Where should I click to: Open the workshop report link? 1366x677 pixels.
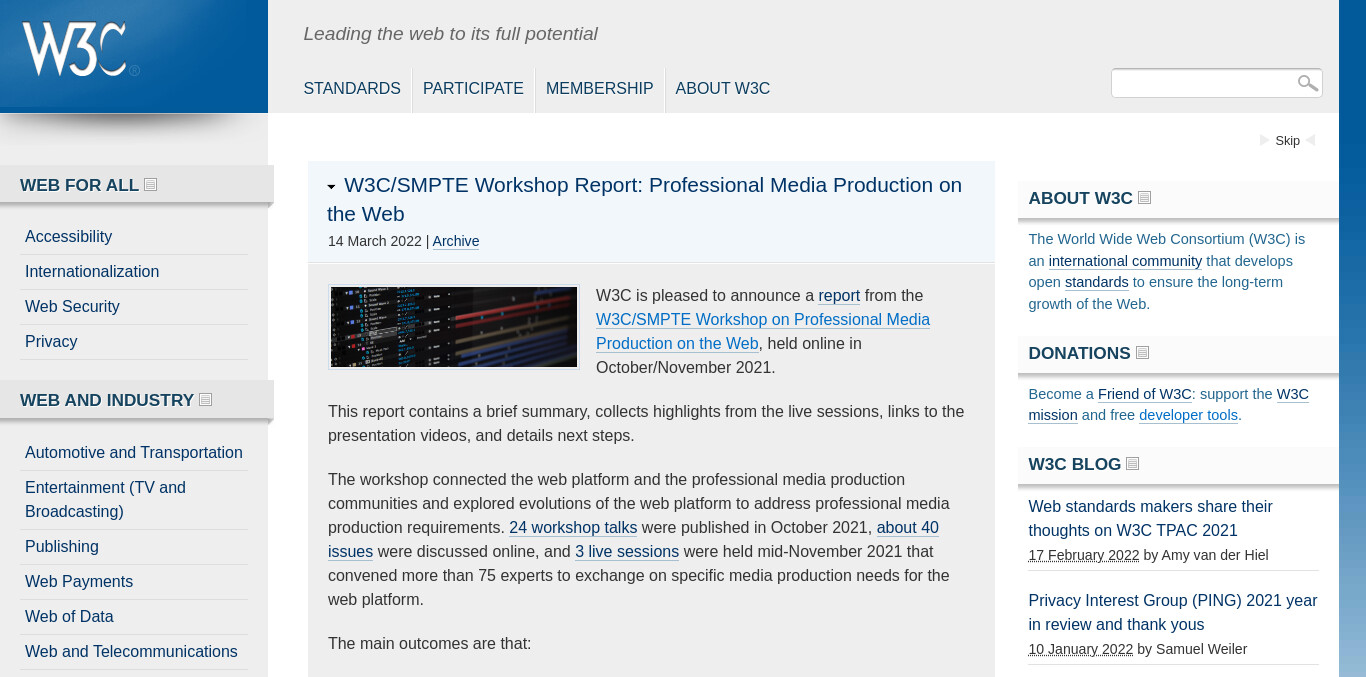839,295
